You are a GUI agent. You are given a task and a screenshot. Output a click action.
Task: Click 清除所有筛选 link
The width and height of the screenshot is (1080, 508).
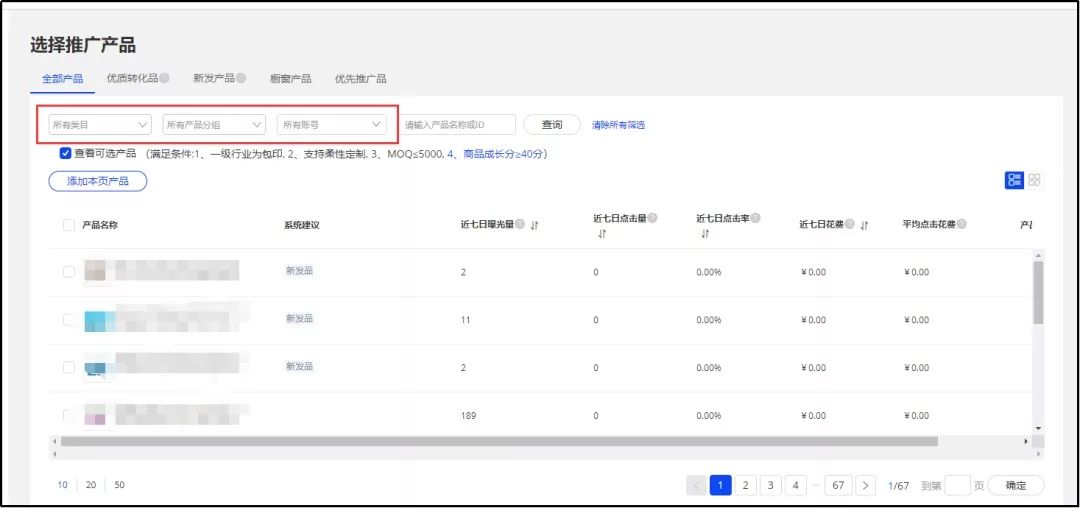(619, 125)
